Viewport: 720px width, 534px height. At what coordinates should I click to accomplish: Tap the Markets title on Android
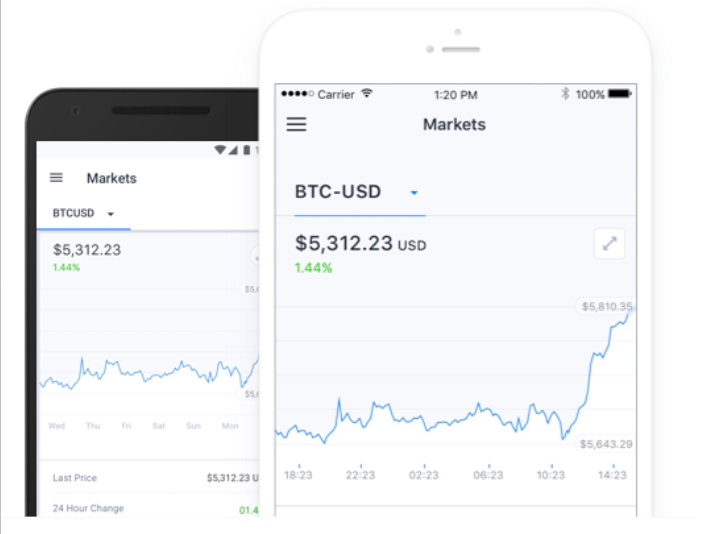[112, 178]
